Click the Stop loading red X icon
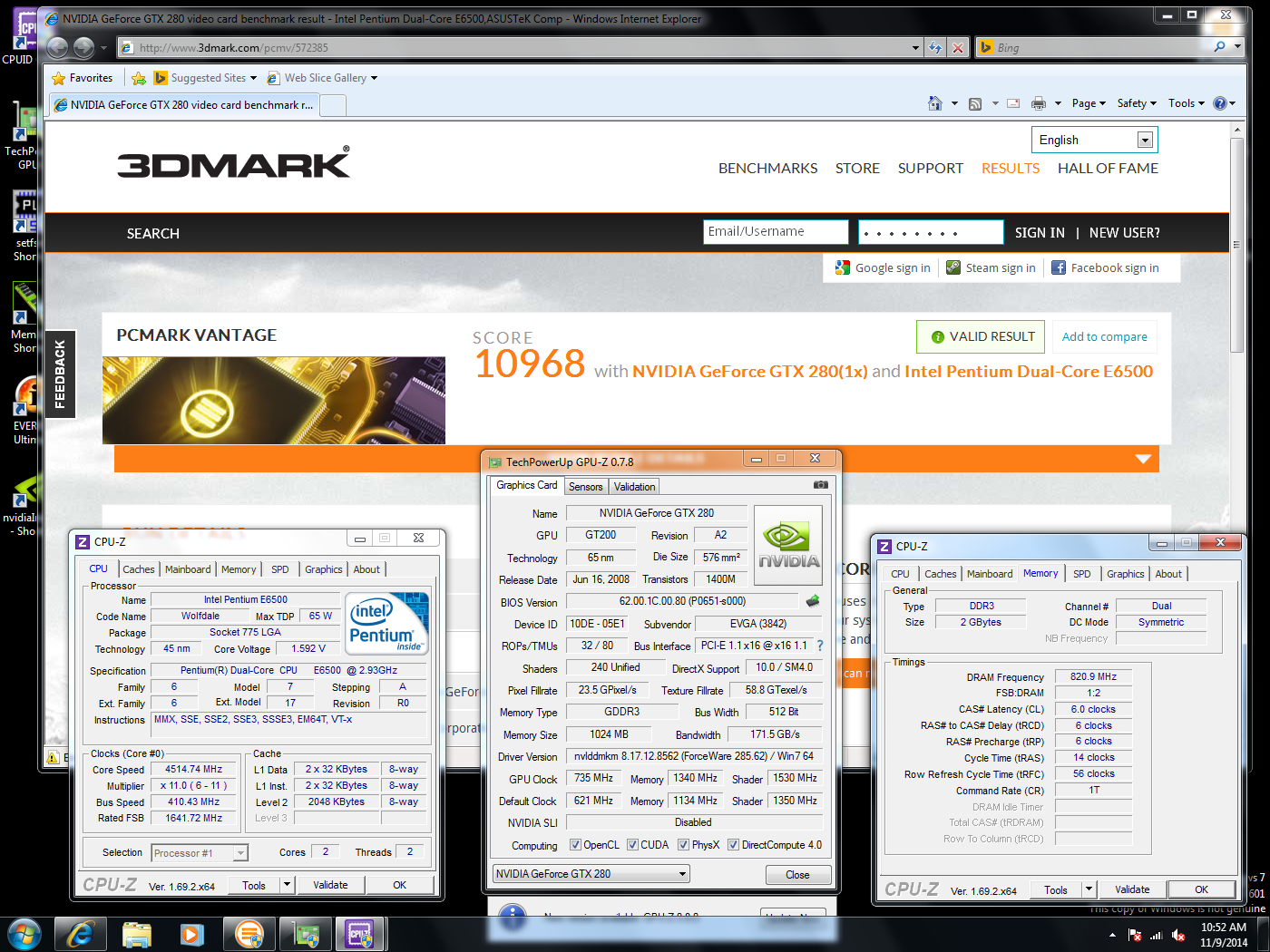The width and height of the screenshot is (1270, 952). pyautogui.click(x=958, y=48)
